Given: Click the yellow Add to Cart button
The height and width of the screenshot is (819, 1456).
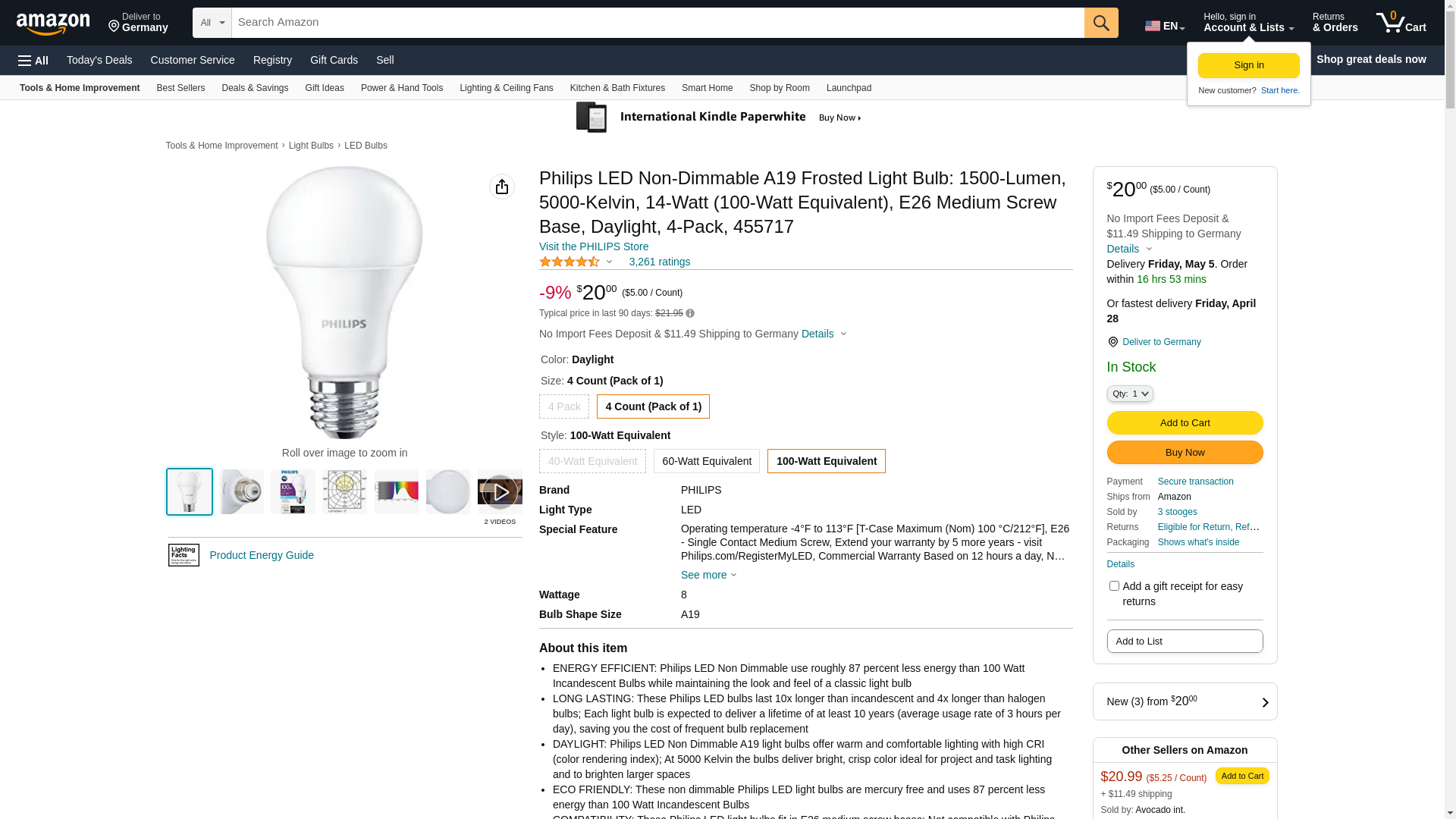Looking at the screenshot, I should (1185, 422).
